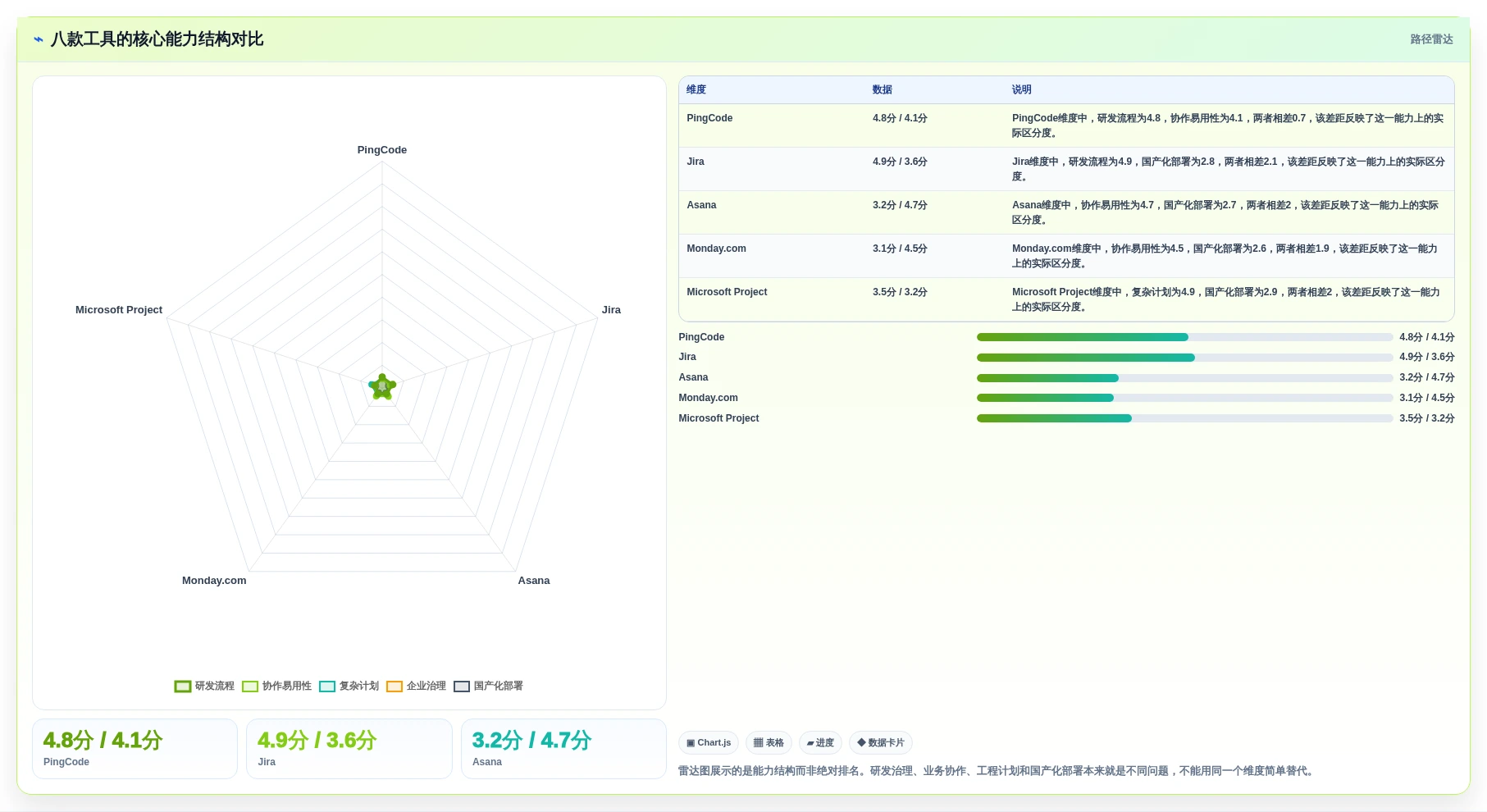Click the 协作易用性 legend color box
1487x812 pixels.
[250, 687]
